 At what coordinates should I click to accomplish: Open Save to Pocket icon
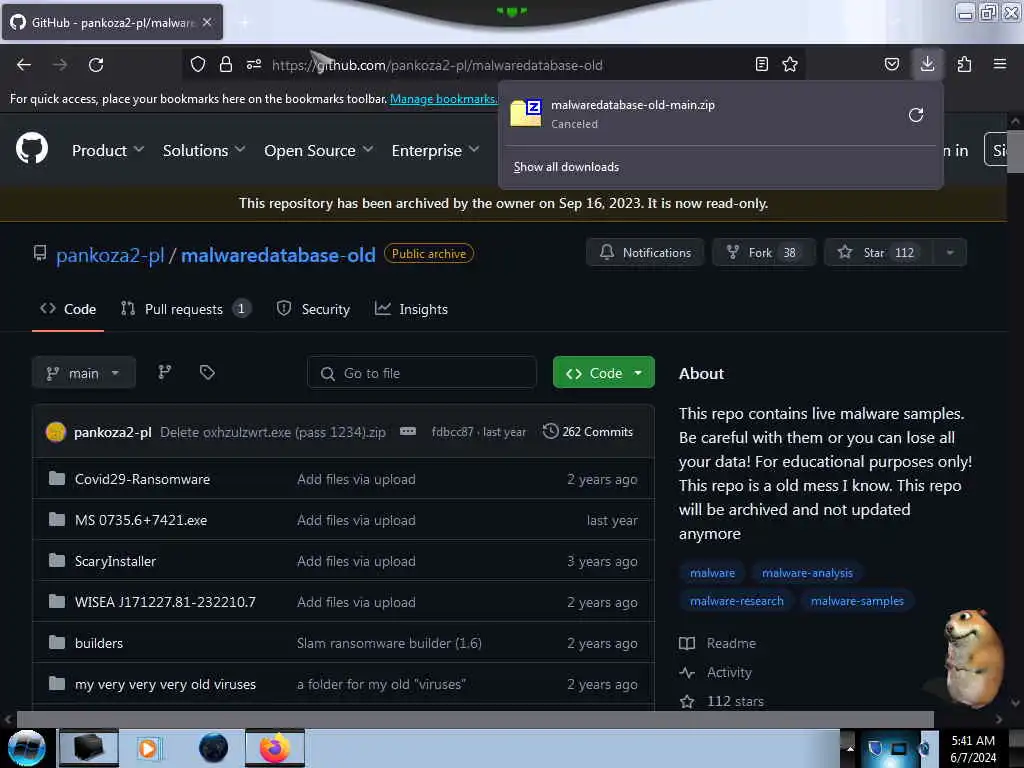[891, 64]
